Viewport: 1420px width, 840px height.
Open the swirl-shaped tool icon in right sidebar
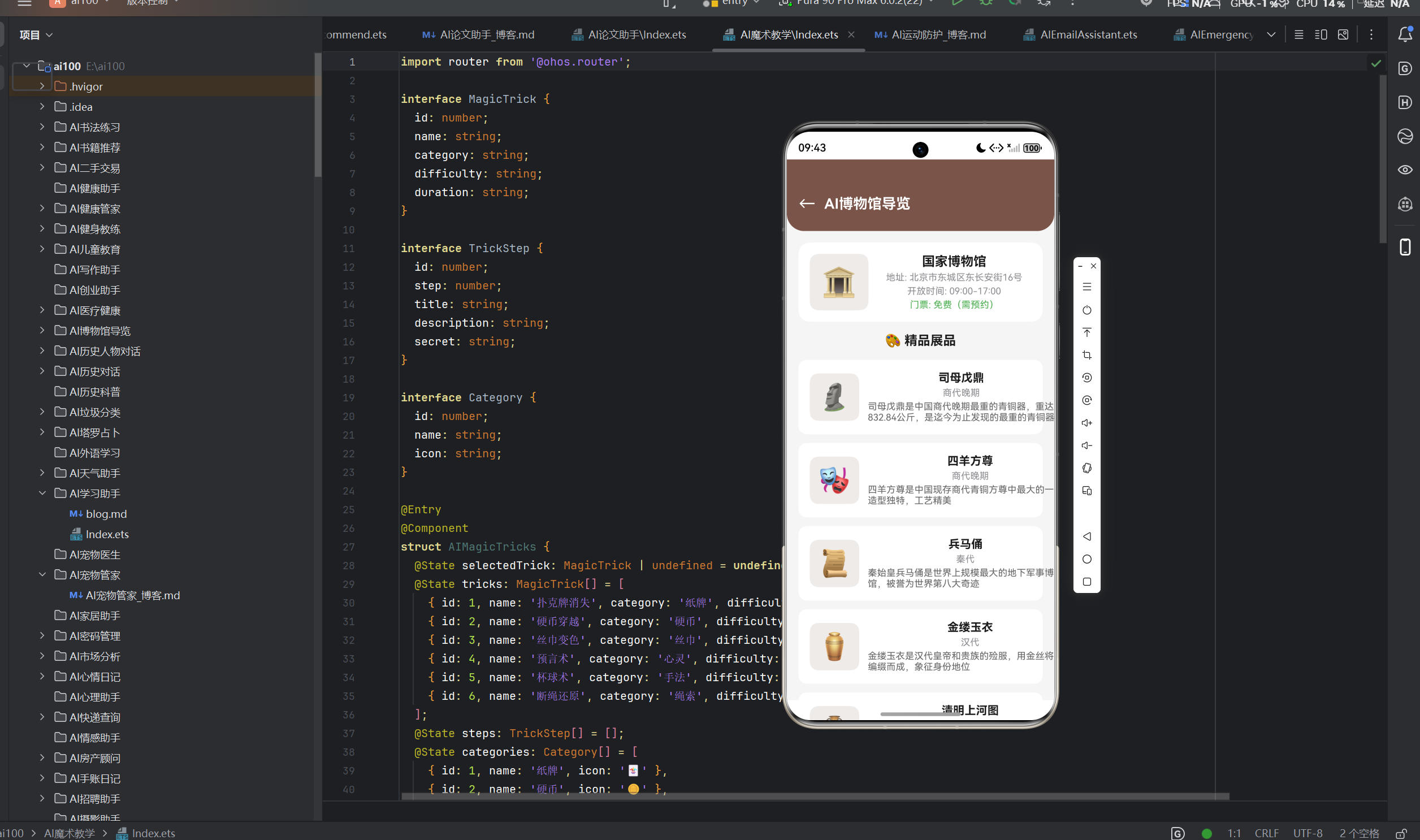pos(1405,136)
